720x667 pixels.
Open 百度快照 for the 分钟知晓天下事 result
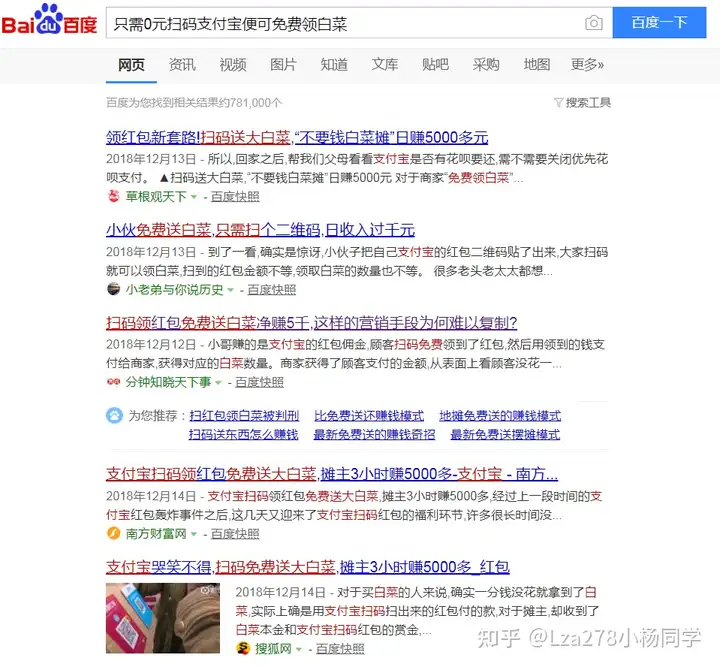click(259, 382)
